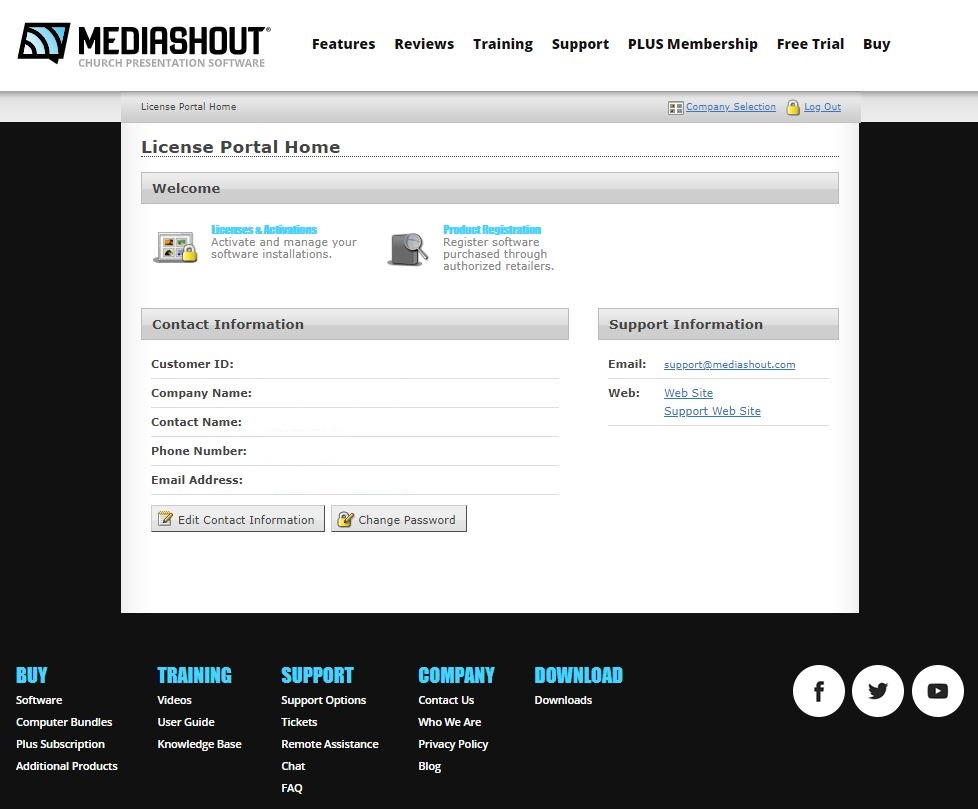Screen dimensions: 978x809
Task: Click footer Blog link
Action: coord(429,765)
